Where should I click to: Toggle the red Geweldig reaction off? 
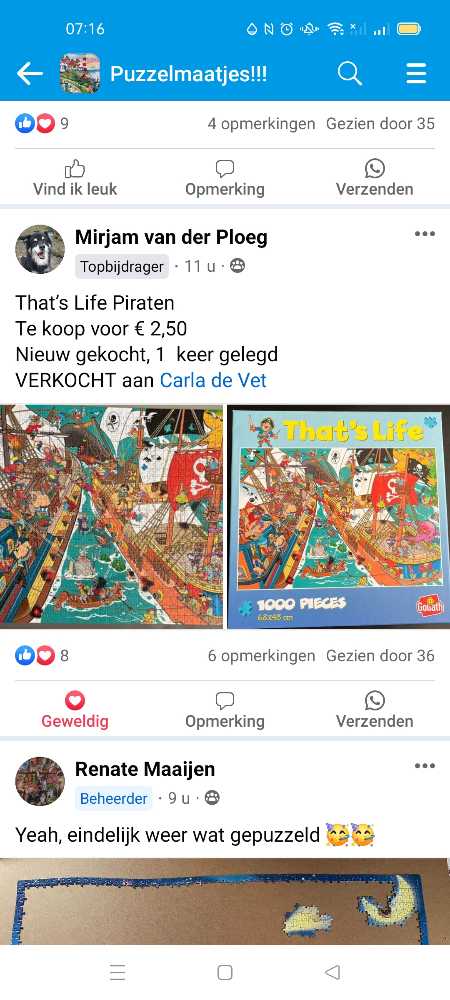point(75,710)
